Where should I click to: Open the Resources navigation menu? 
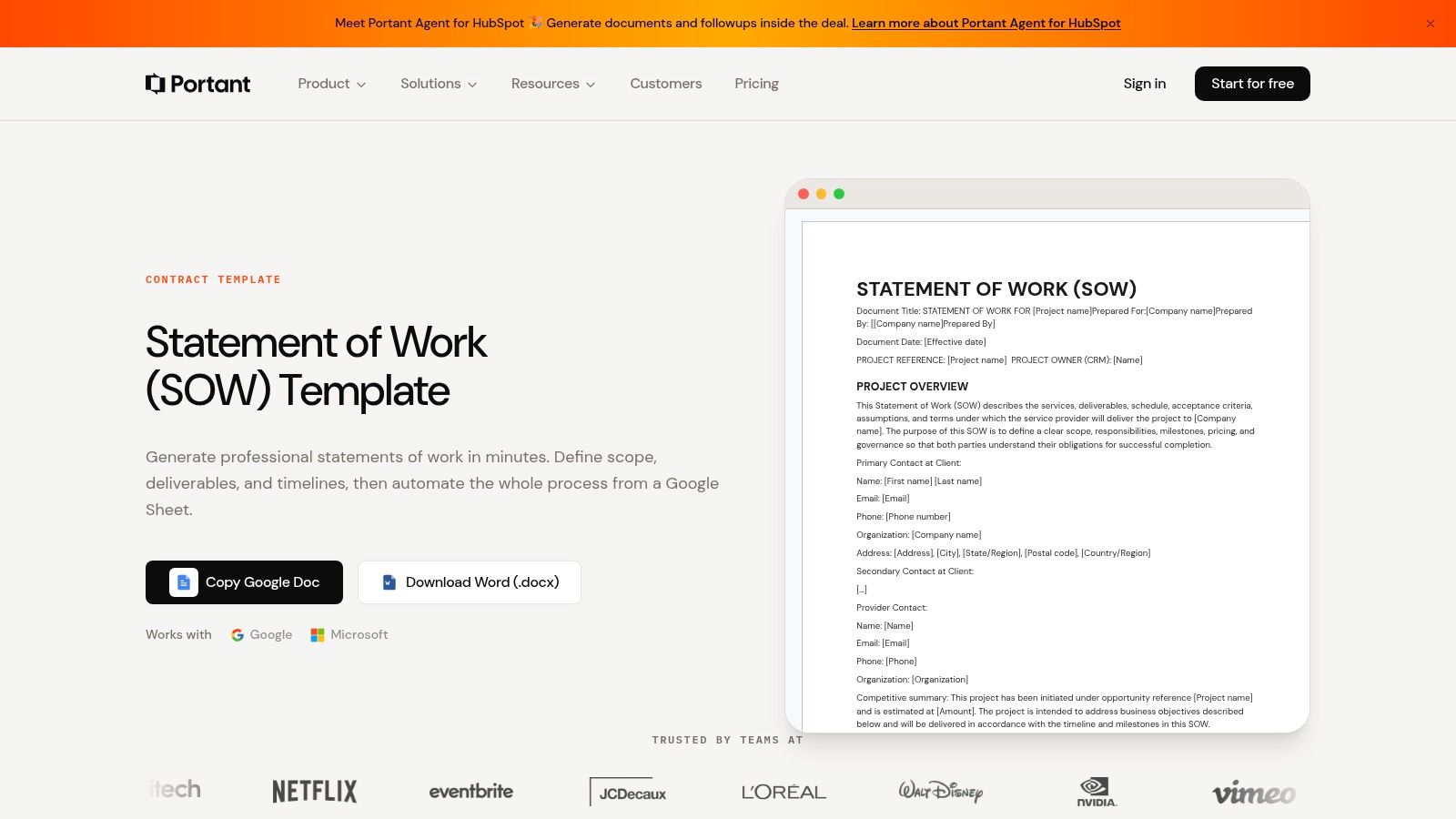[x=553, y=84]
